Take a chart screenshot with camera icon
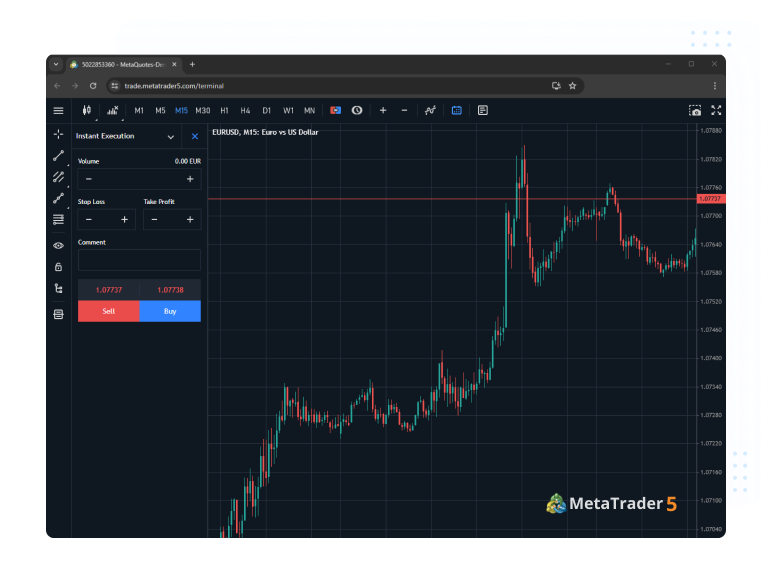The width and height of the screenshot is (780, 585). (695, 110)
